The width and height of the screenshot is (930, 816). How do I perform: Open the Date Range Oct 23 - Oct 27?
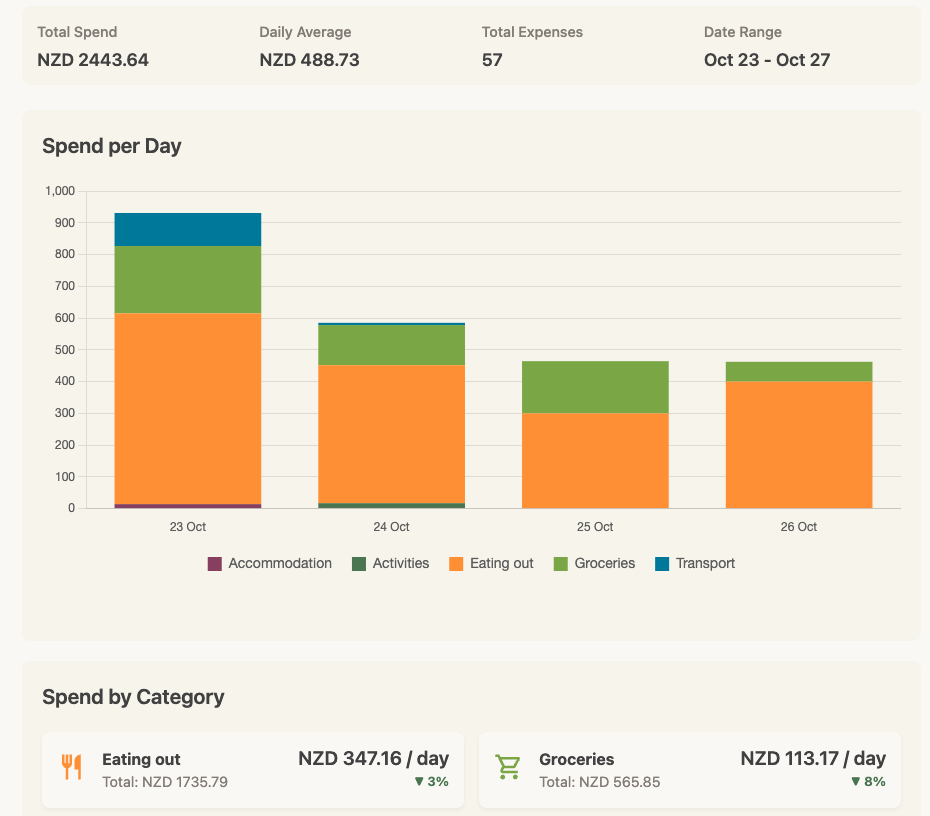pos(766,60)
